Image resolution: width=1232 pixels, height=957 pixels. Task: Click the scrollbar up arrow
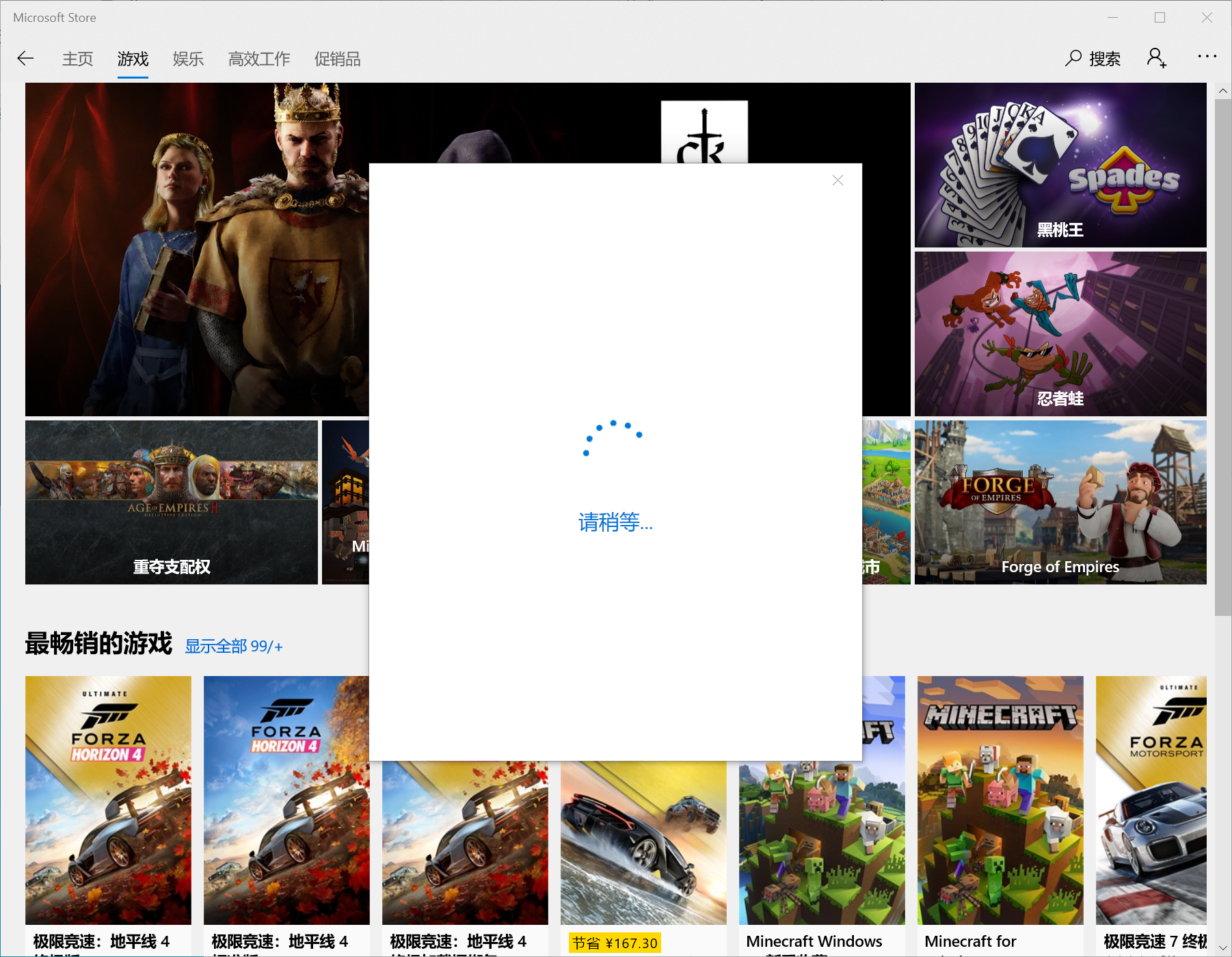click(1223, 90)
